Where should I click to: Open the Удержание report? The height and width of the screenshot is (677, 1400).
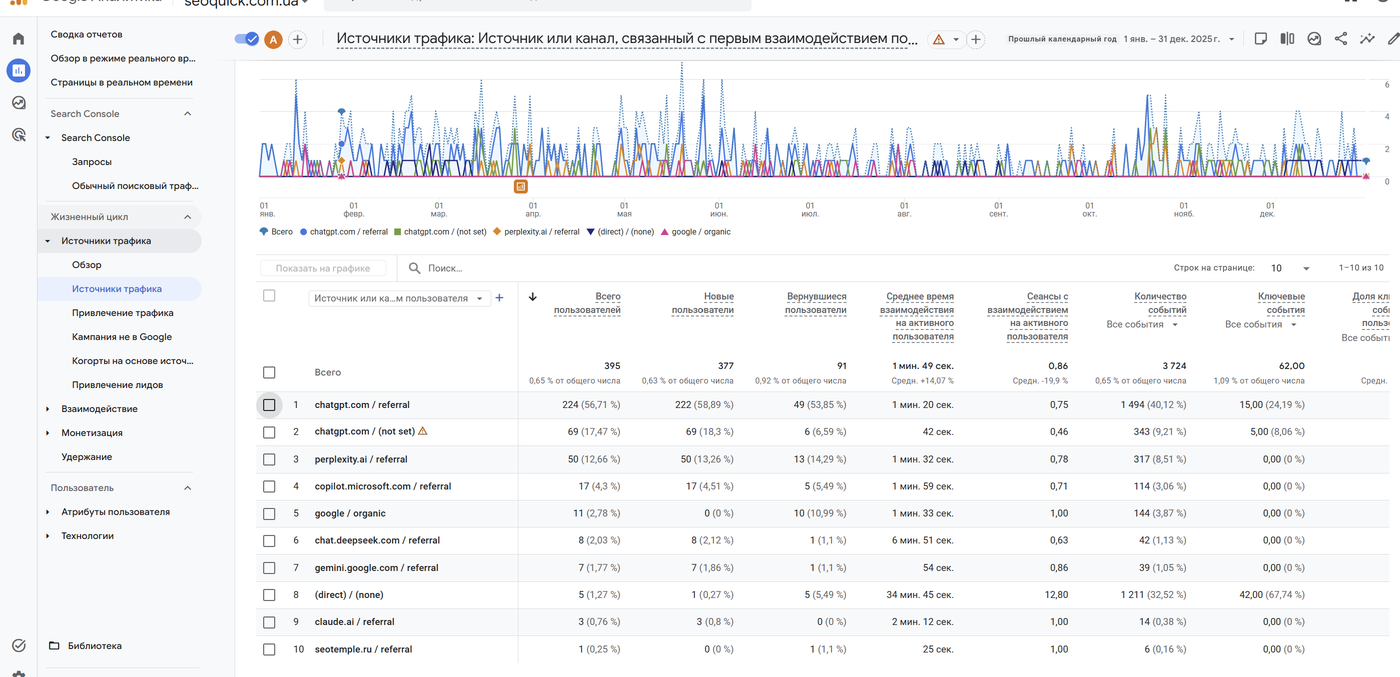pos(86,457)
